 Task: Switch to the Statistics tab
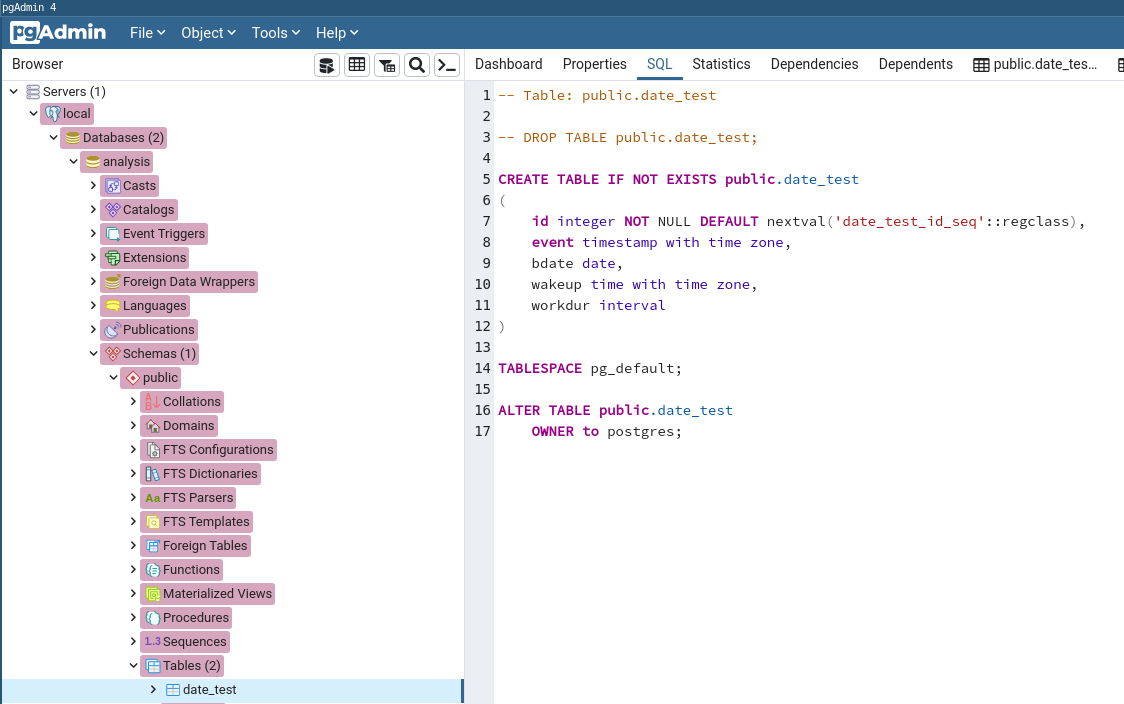pyautogui.click(x=721, y=64)
